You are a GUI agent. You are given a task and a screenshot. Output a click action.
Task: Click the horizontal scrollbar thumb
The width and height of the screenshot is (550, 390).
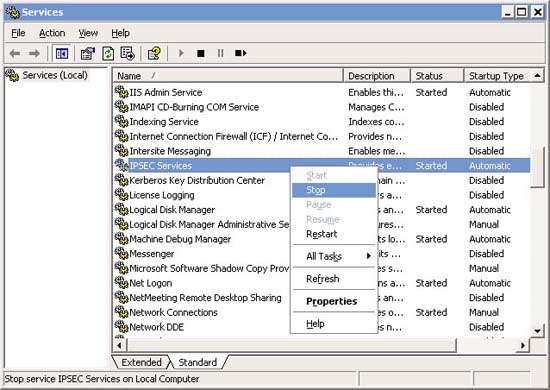[291, 345]
